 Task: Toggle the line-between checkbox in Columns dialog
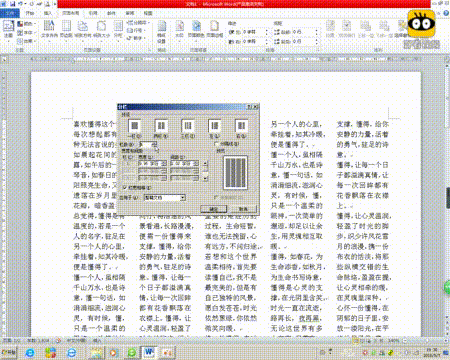(x=216, y=144)
